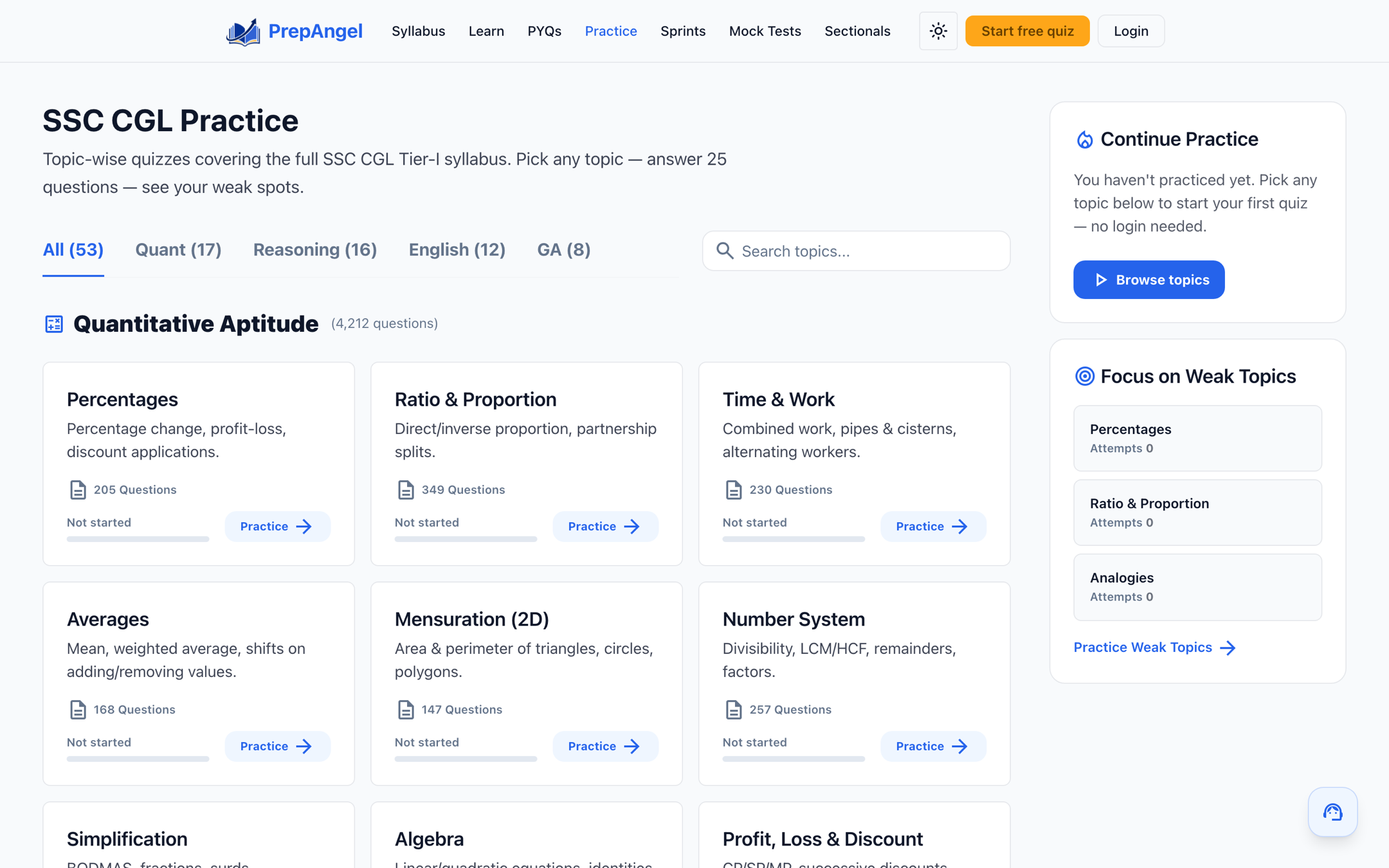Focus the Search topics input field
This screenshot has width=1389, height=868.
(x=856, y=251)
